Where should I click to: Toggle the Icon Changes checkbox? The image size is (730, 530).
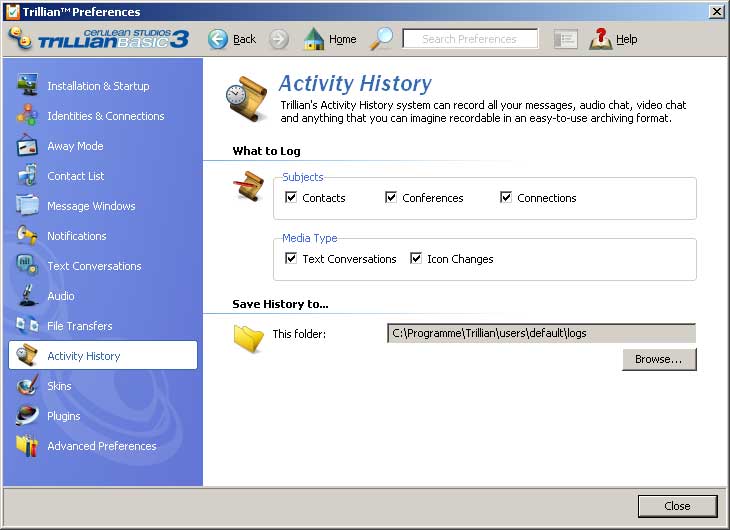tap(416, 258)
